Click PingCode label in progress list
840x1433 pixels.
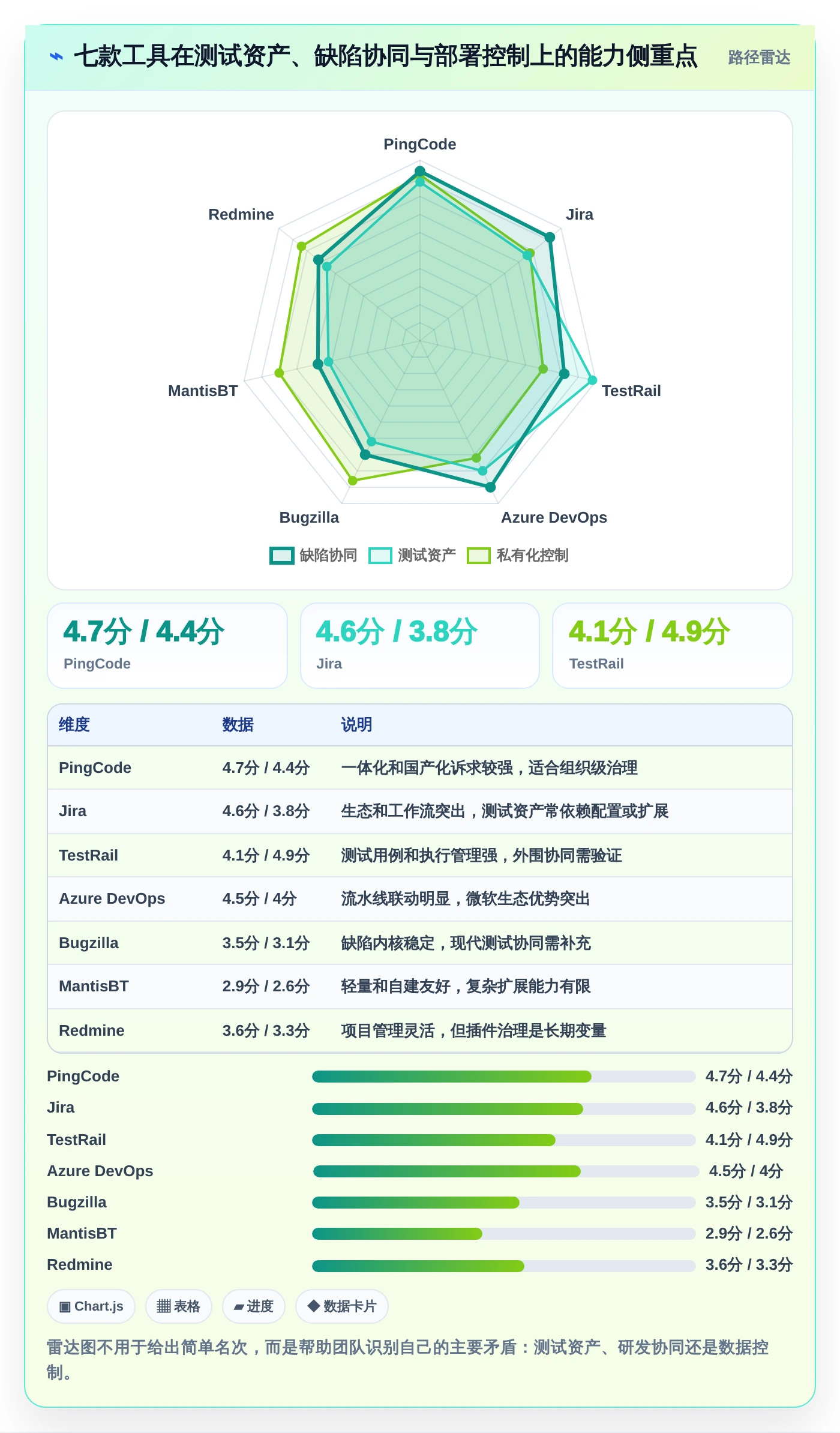tap(83, 1076)
